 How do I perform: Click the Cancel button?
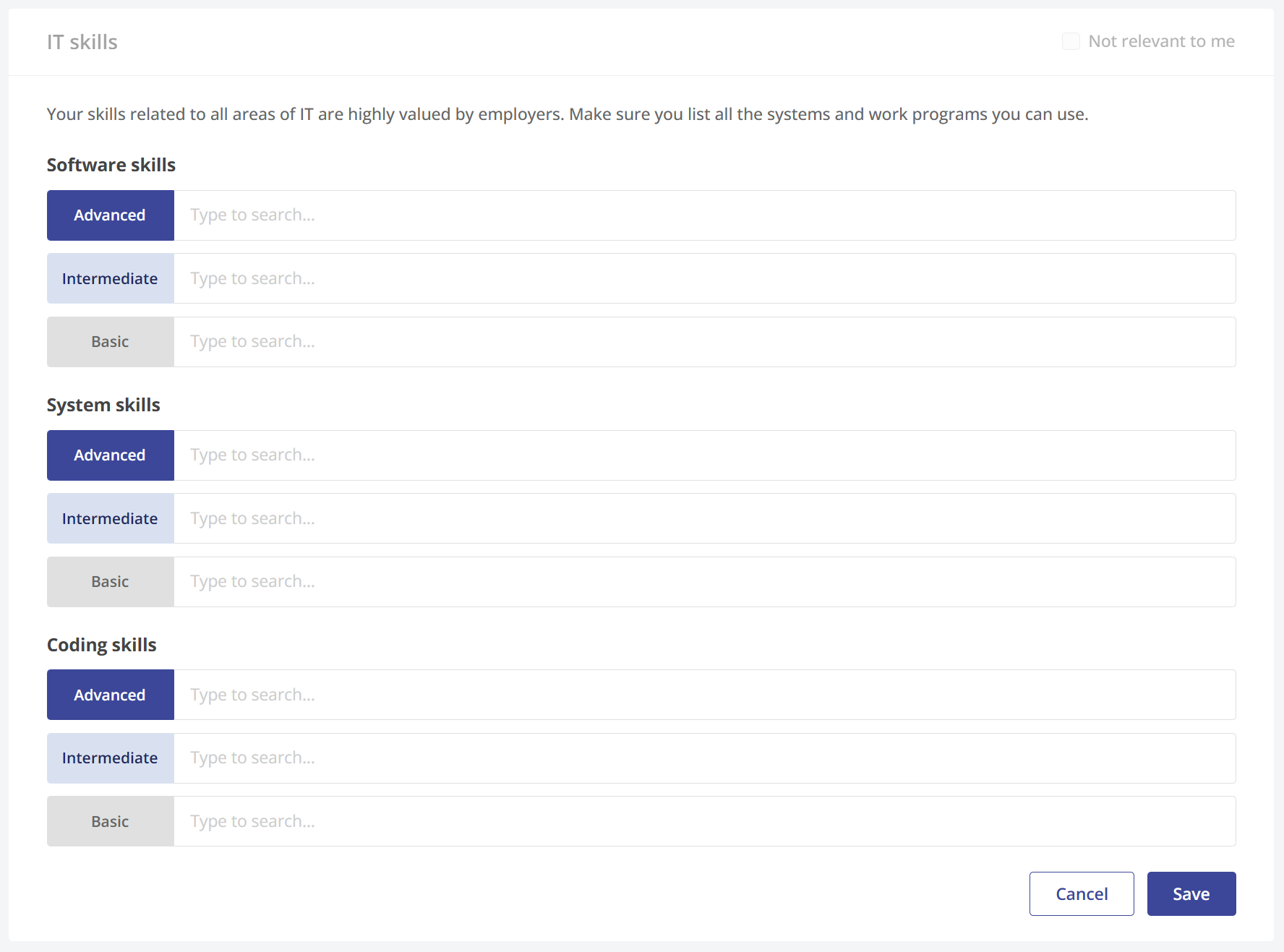click(x=1081, y=893)
